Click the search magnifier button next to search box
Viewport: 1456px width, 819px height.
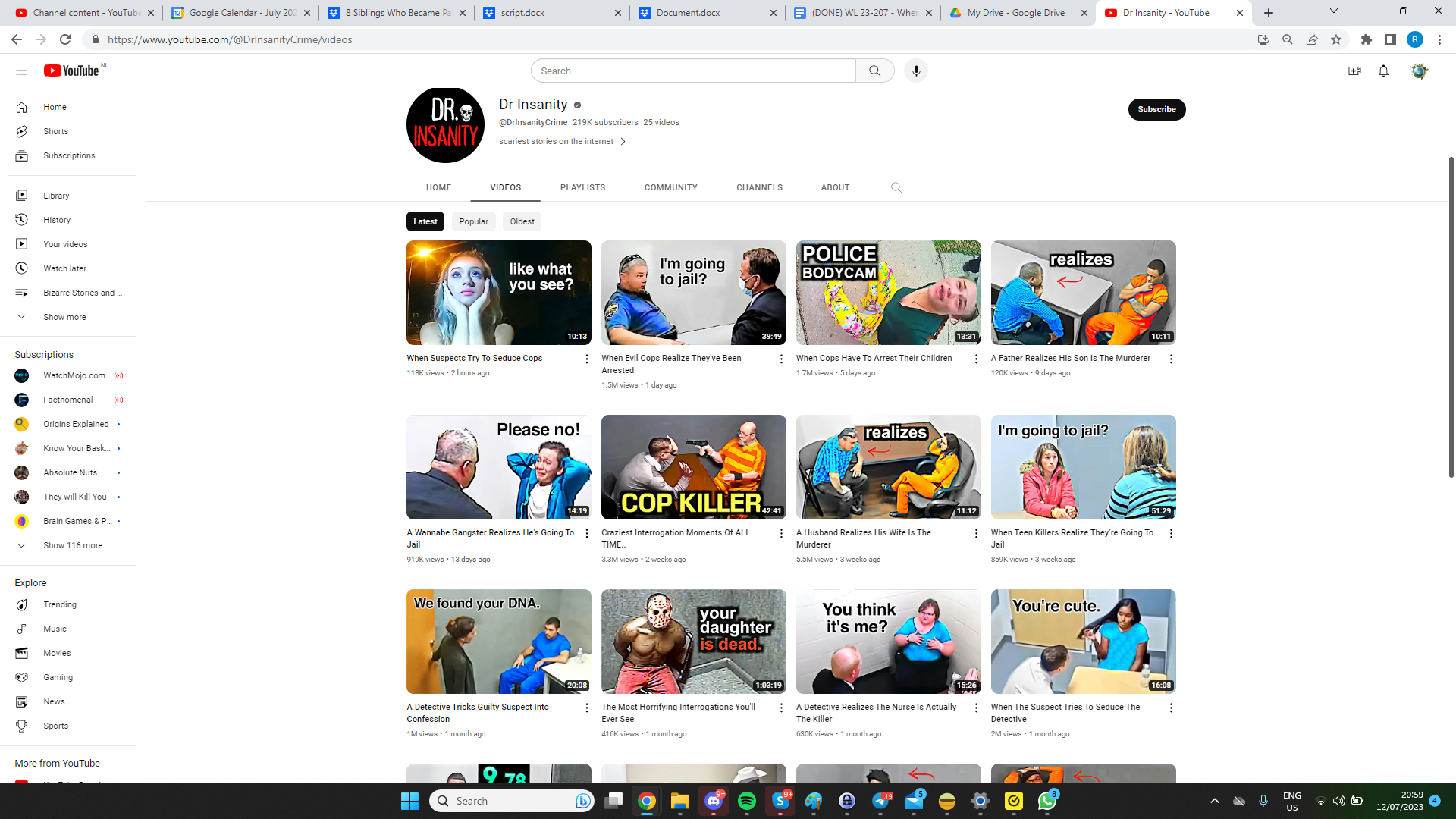pos(875,71)
